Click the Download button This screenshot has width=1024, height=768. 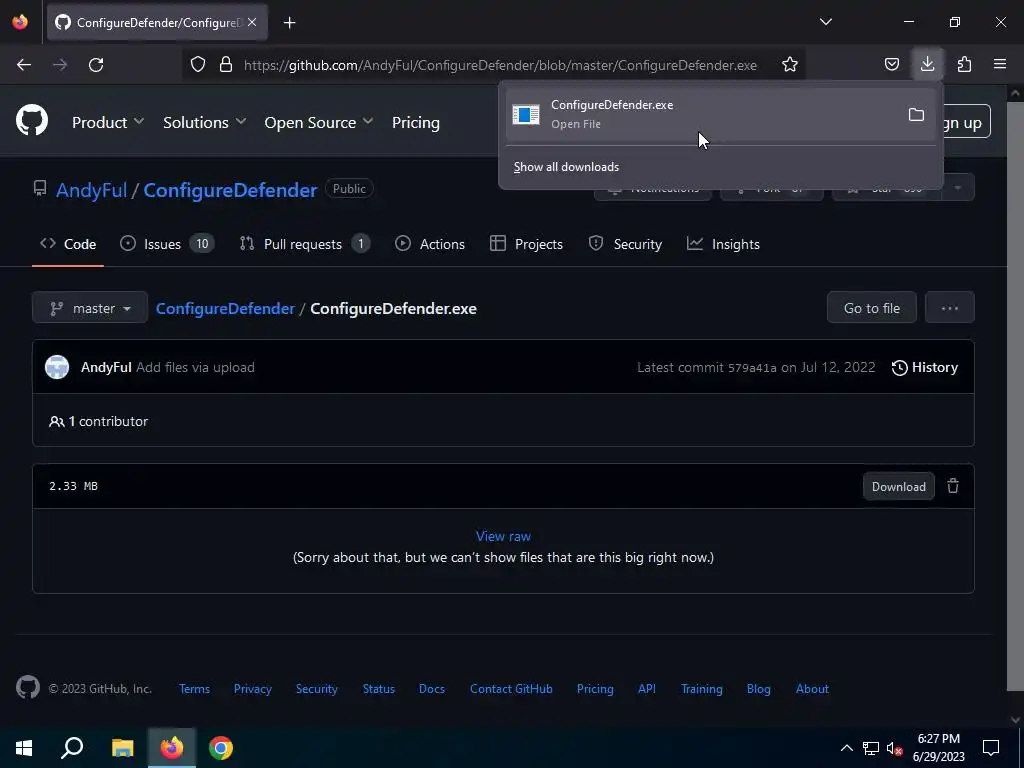click(x=899, y=487)
